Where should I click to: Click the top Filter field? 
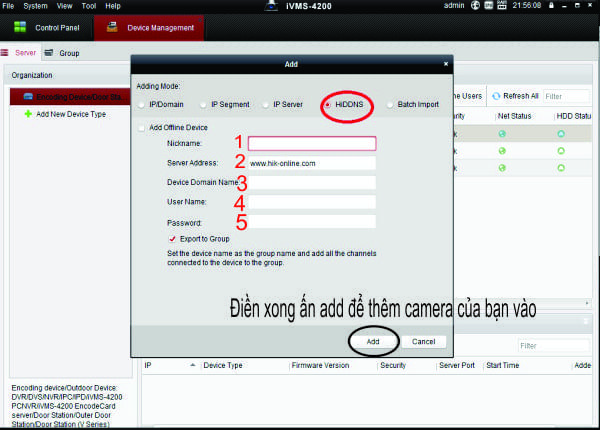566,96
